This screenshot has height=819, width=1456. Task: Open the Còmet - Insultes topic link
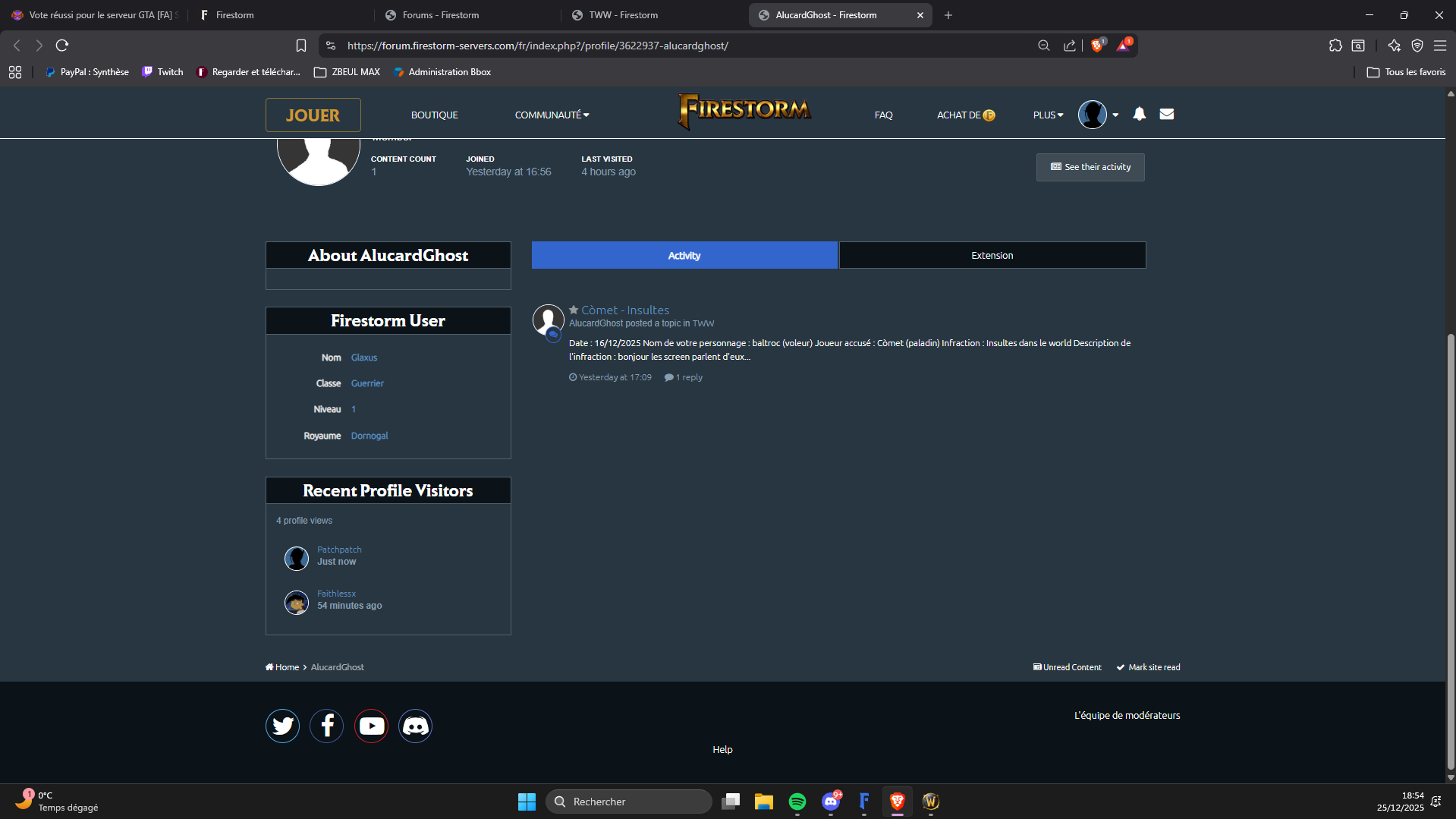pos(625,310)
